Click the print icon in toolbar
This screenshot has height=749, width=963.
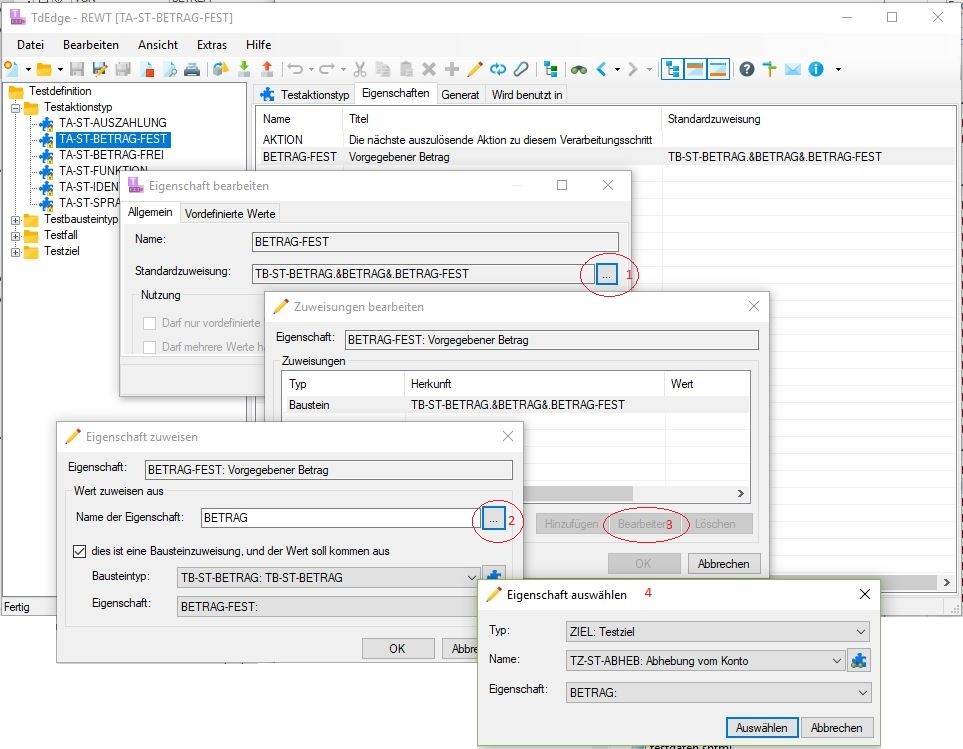click(x=192, y=69)
